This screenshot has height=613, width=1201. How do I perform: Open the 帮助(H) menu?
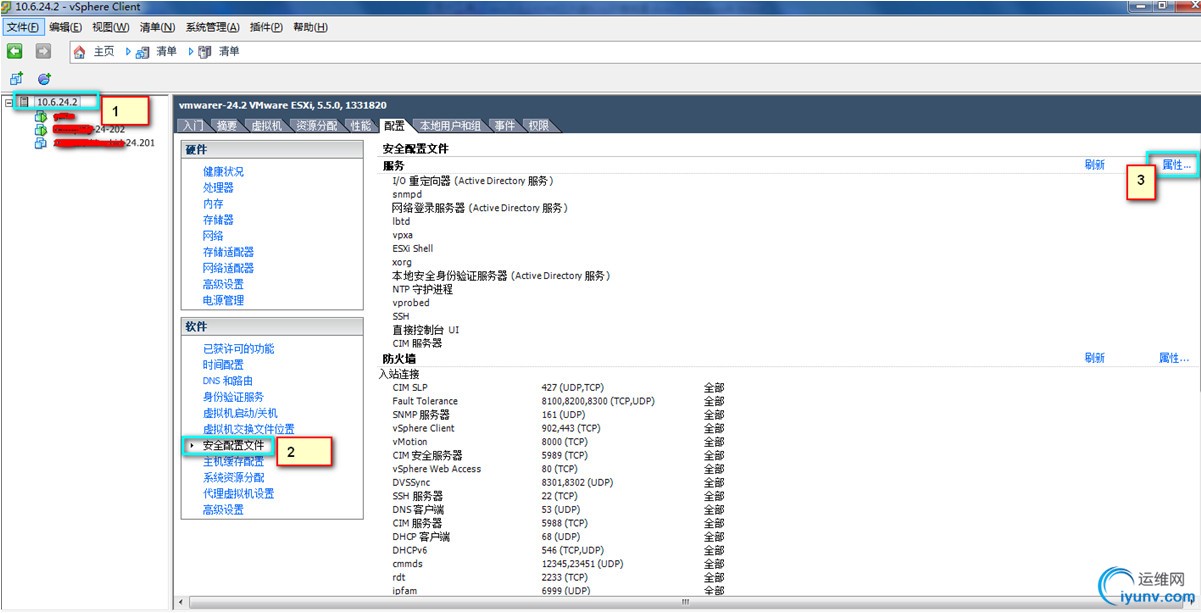pos(310,27)
